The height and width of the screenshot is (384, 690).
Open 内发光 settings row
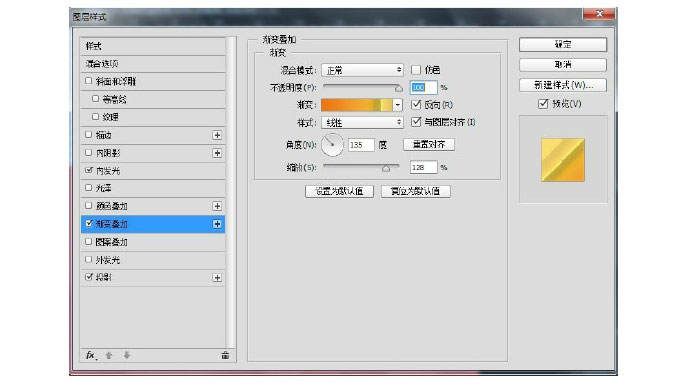click(153, 171)
